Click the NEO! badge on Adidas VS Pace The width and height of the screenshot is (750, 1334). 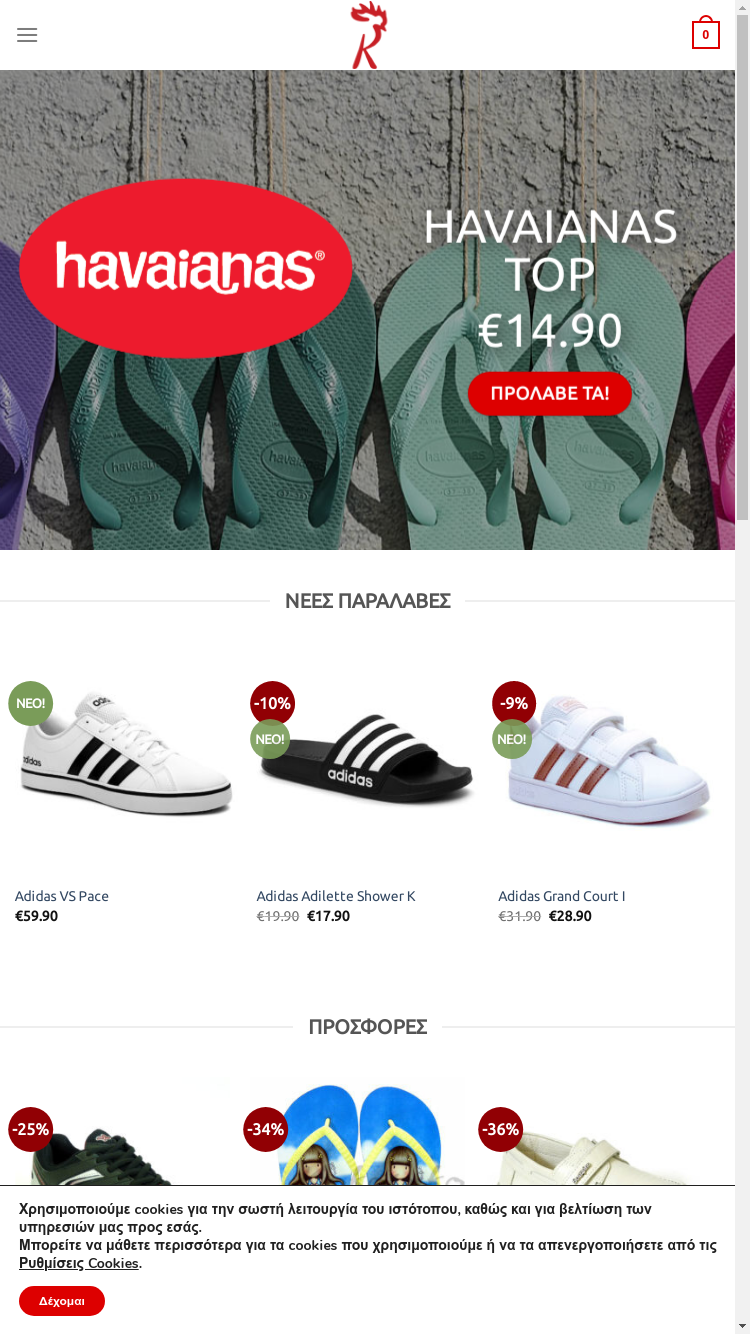[x=30, y=703]
